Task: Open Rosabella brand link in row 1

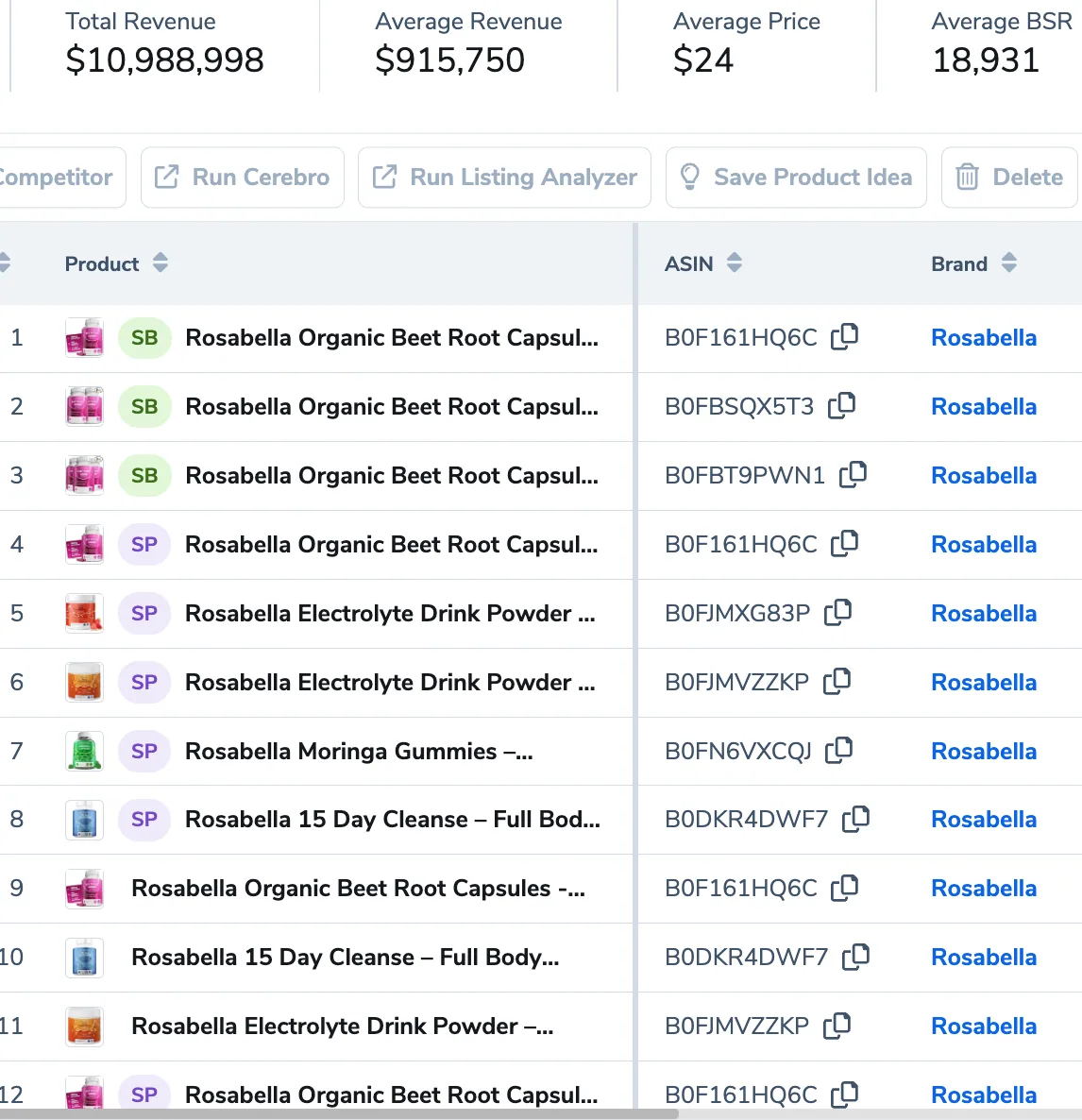Action: 984,338
